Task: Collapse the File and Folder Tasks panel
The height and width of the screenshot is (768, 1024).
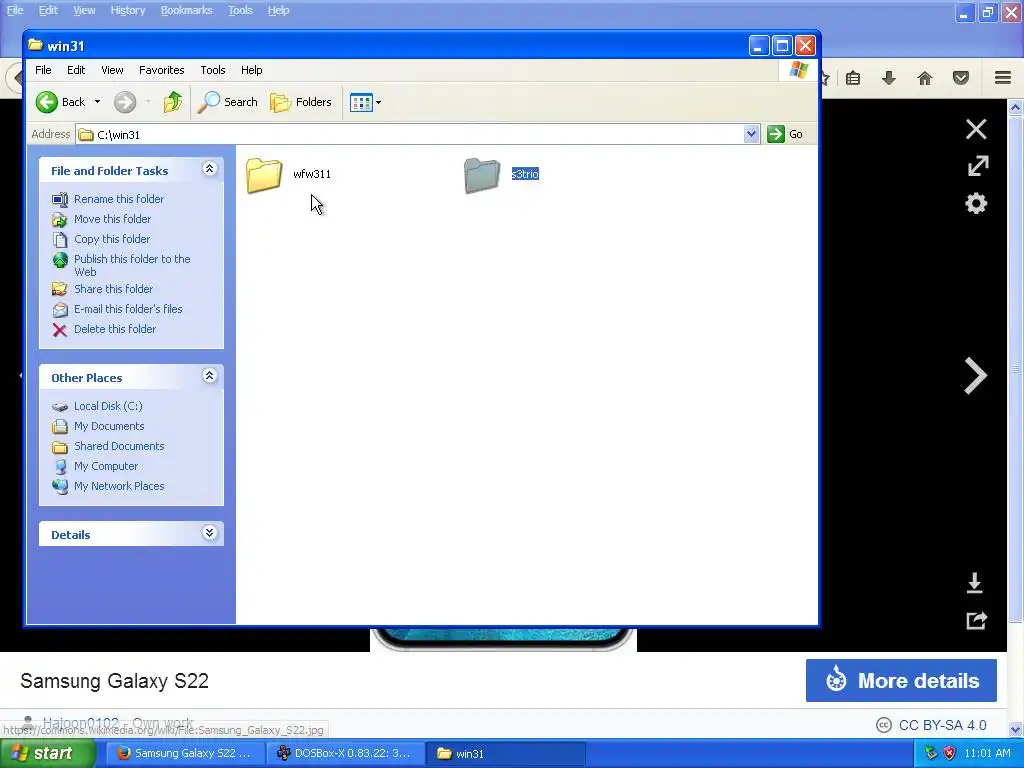Action: click(209, 169)
